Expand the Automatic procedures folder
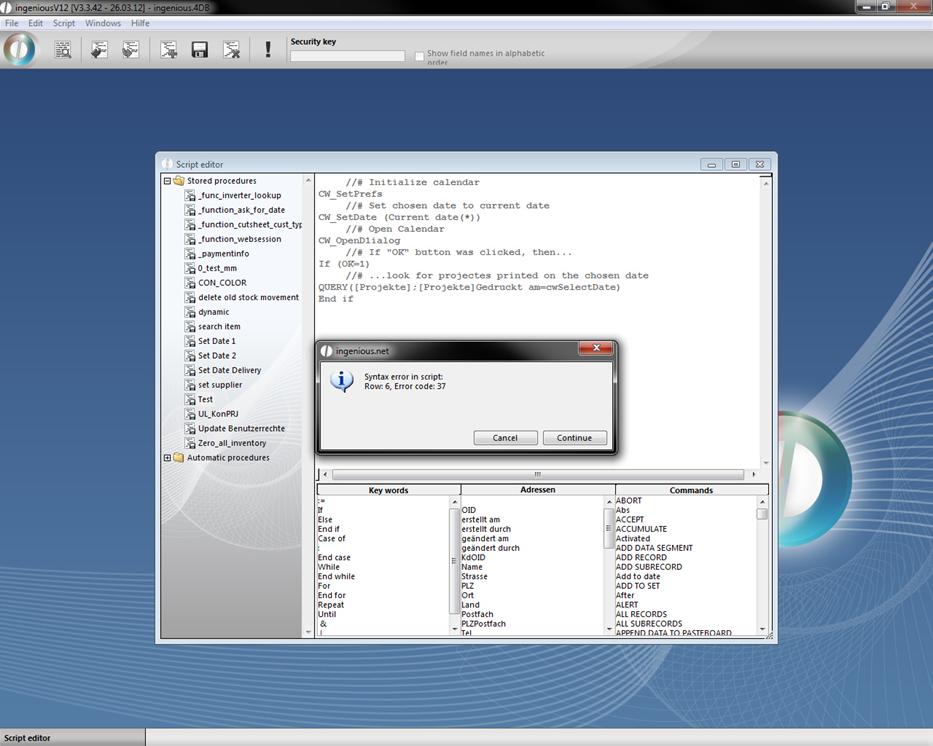 tap(167, 458)
